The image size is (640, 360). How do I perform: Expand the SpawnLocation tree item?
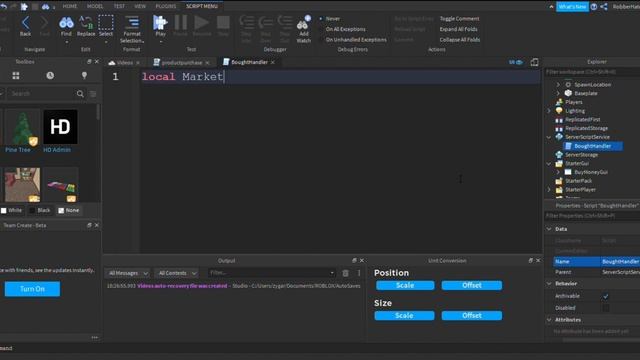coord(558,84)
